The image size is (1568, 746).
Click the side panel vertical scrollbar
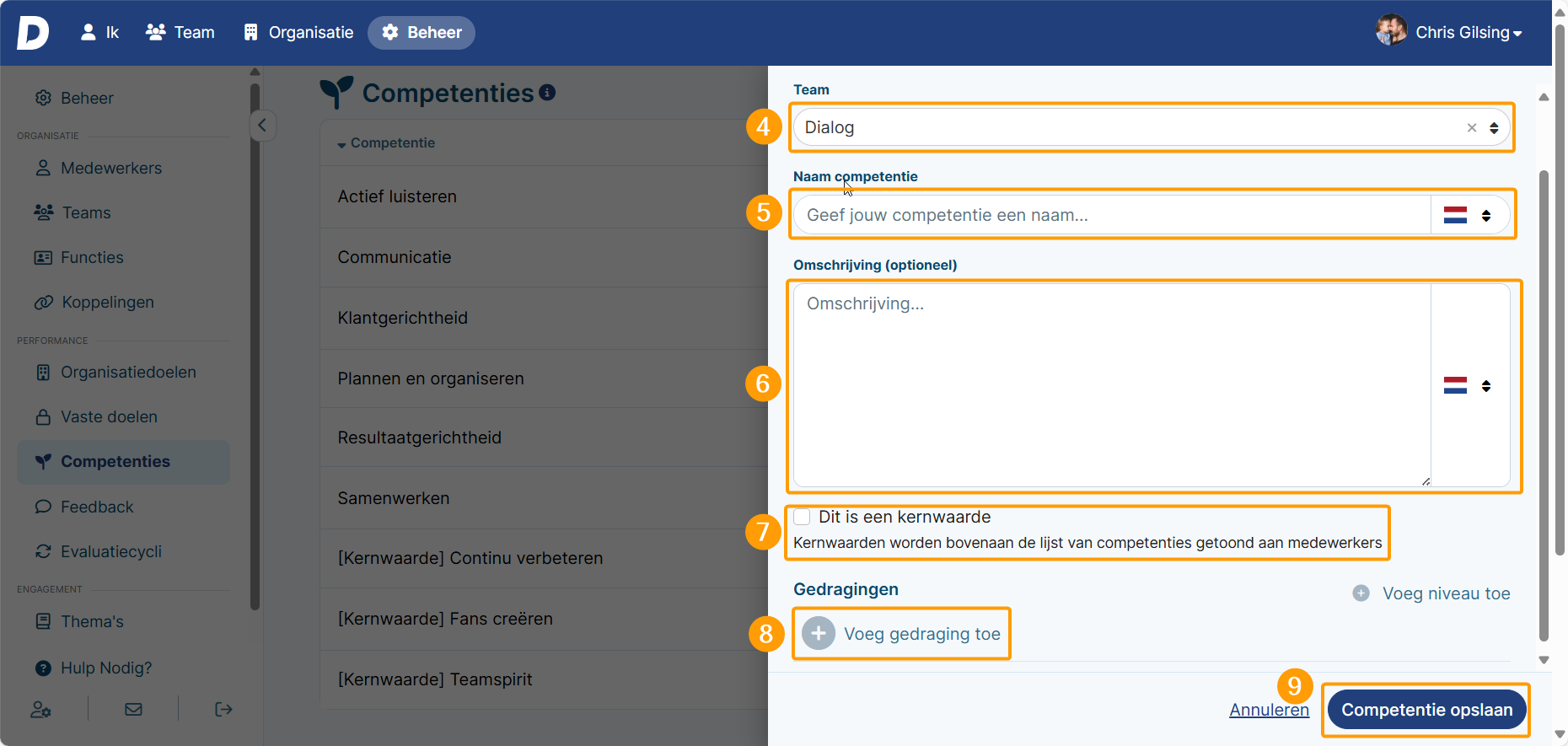pyautogui.click(x=1544, y=405)
